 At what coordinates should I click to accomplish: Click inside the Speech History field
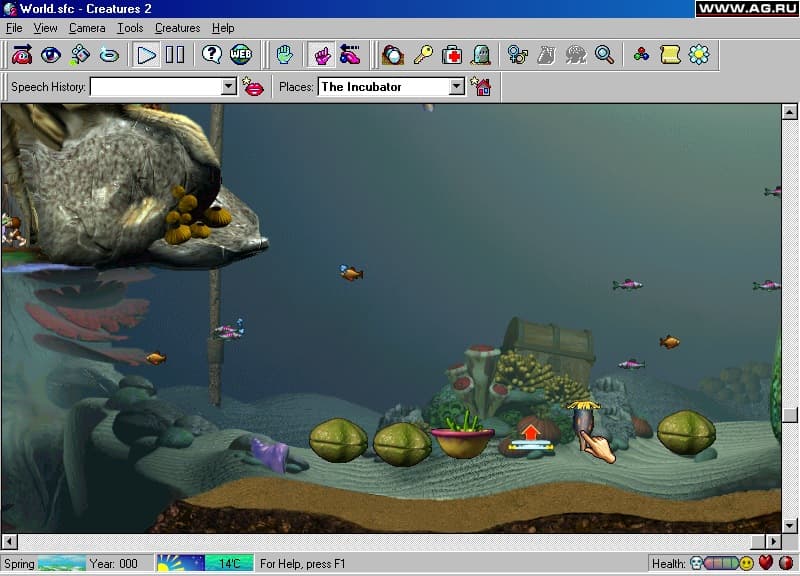156,87
